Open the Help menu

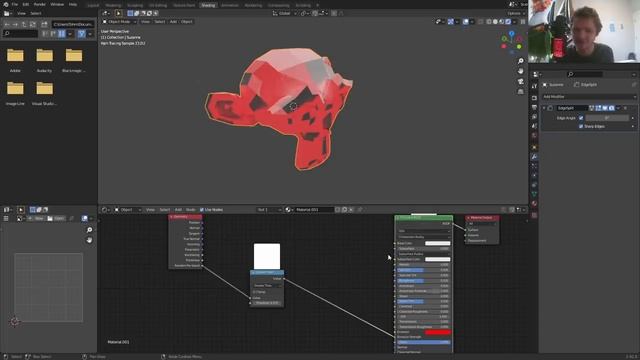73,4
